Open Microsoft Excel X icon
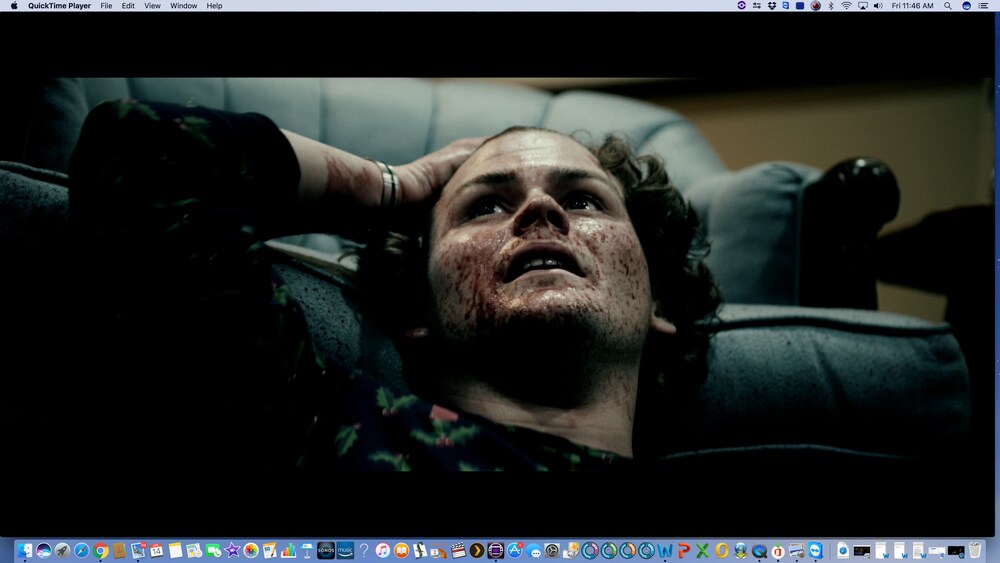 702,550
